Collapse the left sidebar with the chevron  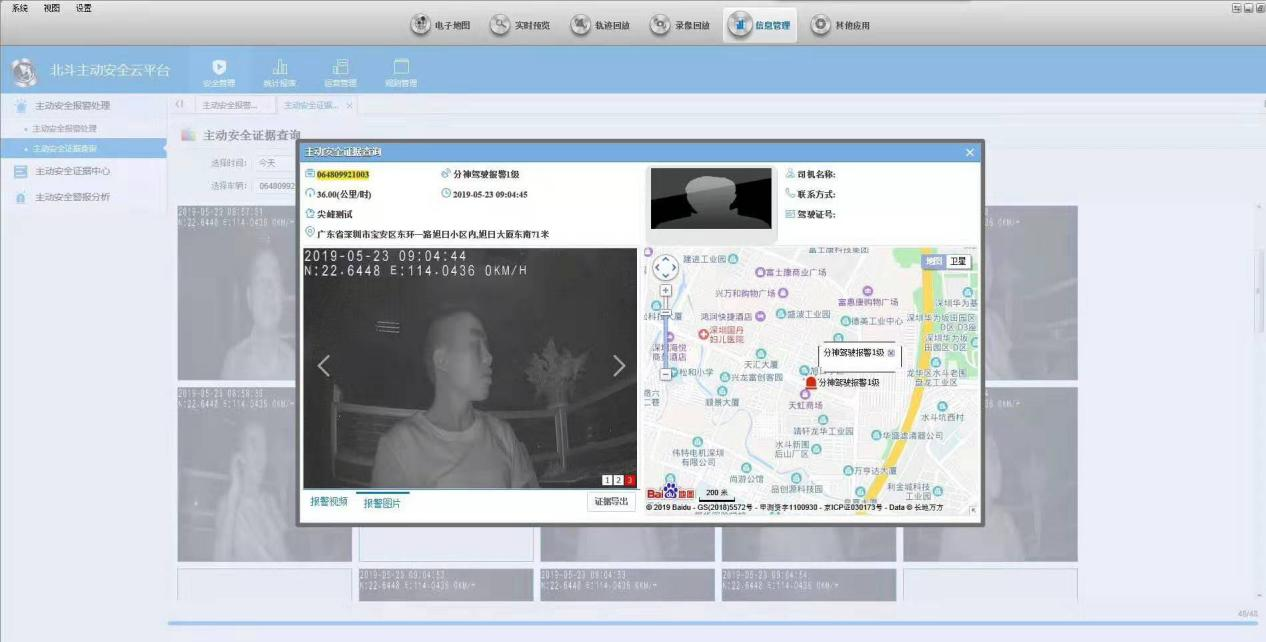[179, 104]
